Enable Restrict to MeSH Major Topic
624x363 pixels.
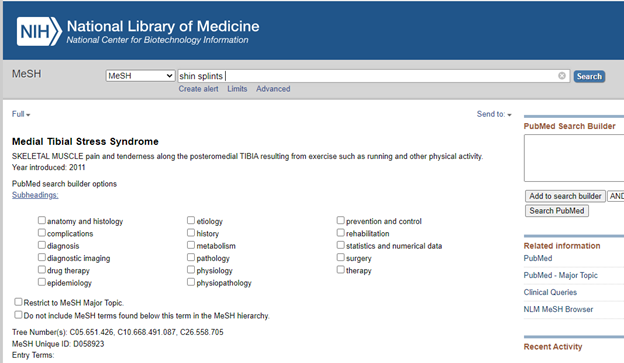pos(18,302)
